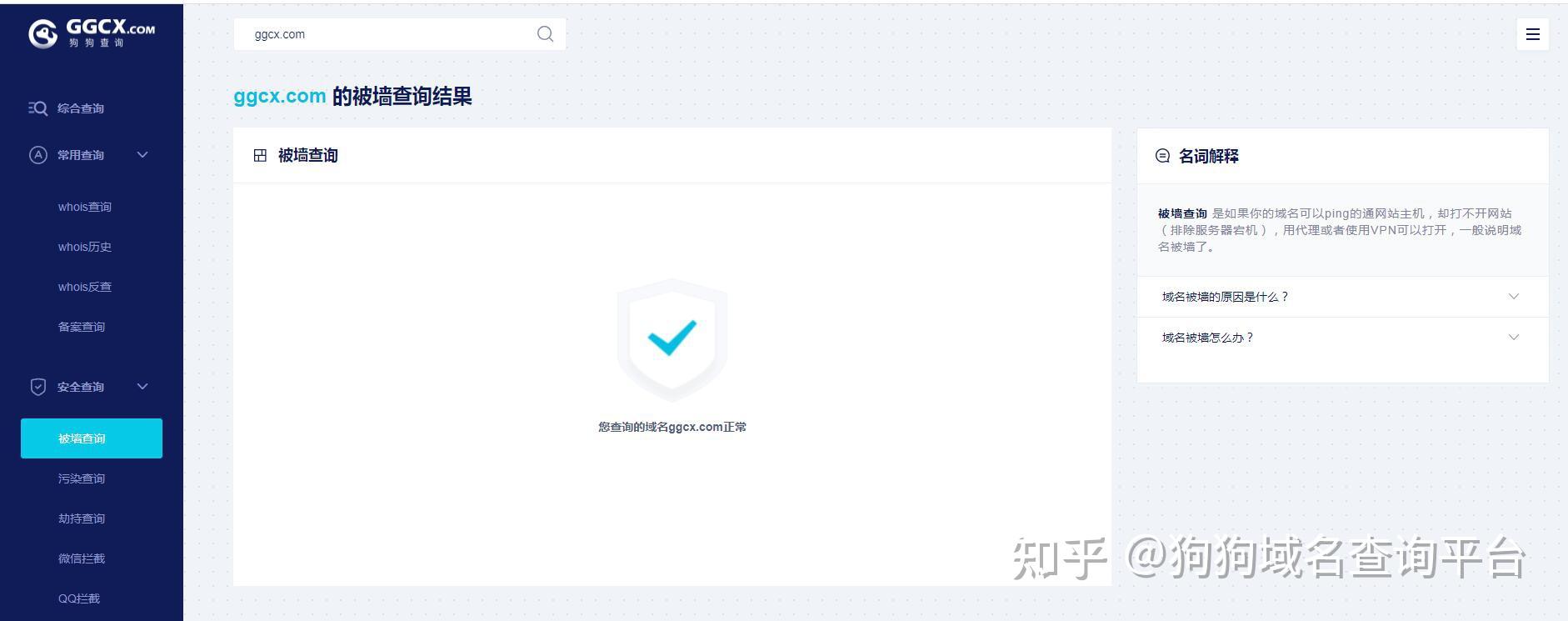This screenshot has width=1568, height=621.
Task: Collapse the 常用查询 section chevron
Action: click(142, 155)
